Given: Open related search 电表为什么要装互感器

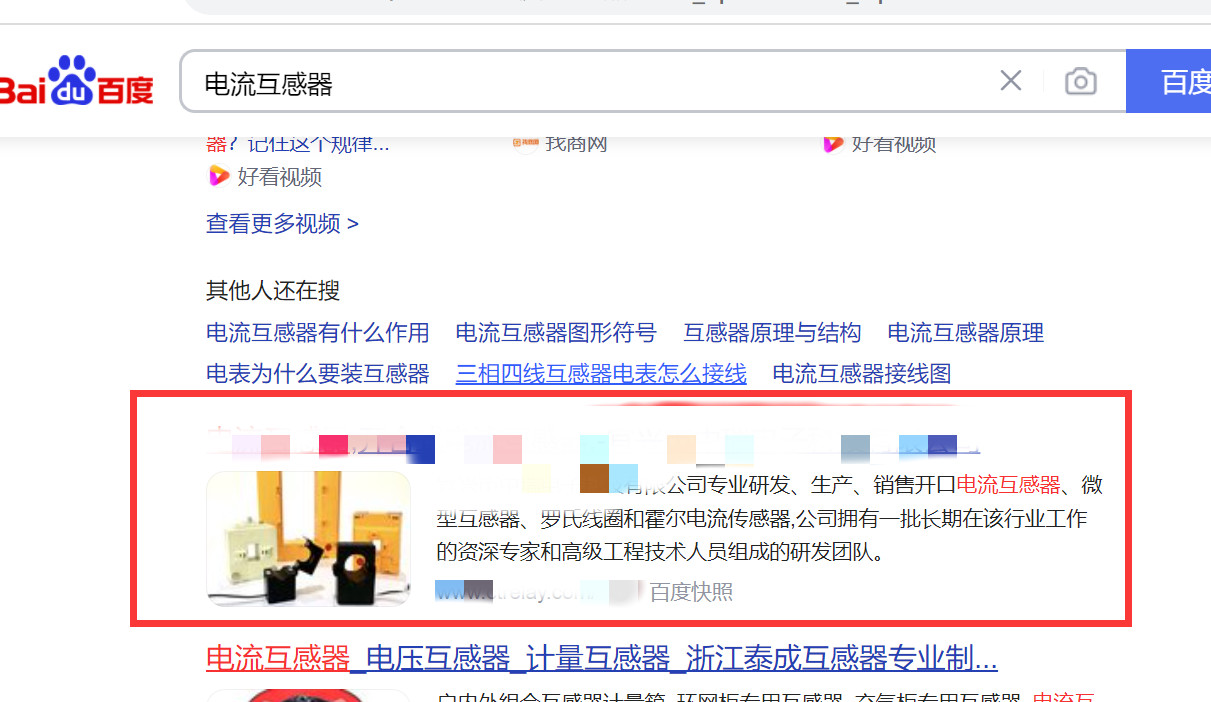Looking at the screenshot, I should 317,374.
